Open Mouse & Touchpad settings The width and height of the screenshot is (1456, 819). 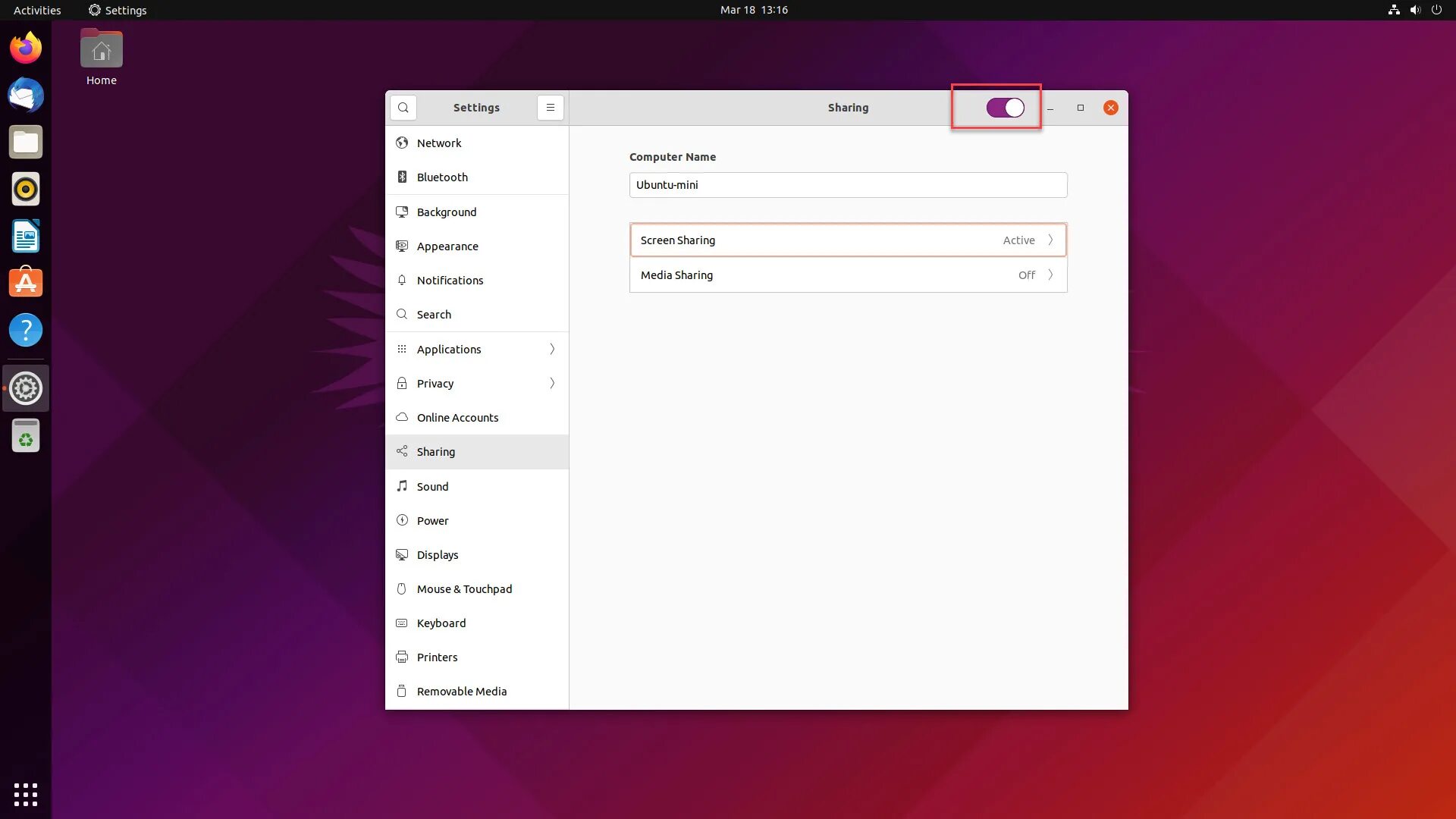(x=464, y=588)
